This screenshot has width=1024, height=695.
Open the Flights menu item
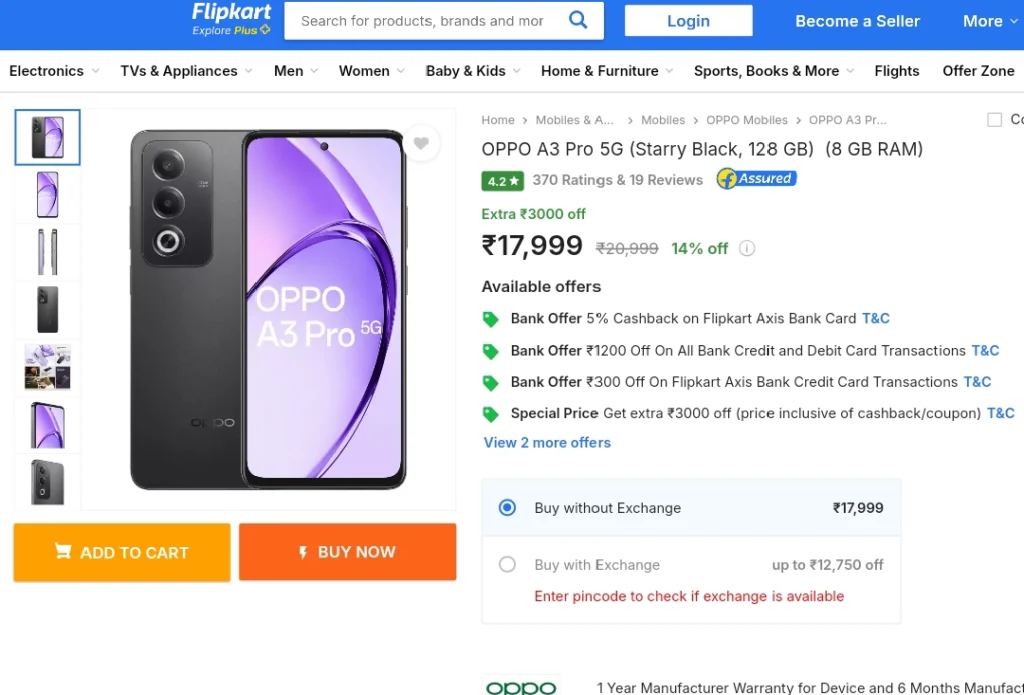[897, 71]
